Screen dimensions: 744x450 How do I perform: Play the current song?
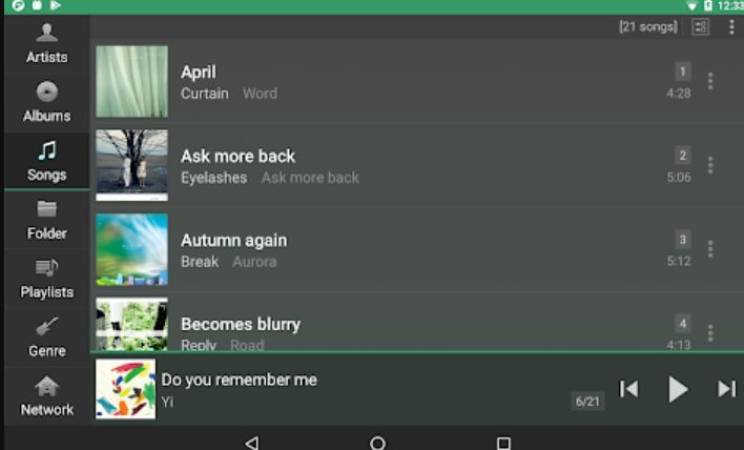pos(678,389)
